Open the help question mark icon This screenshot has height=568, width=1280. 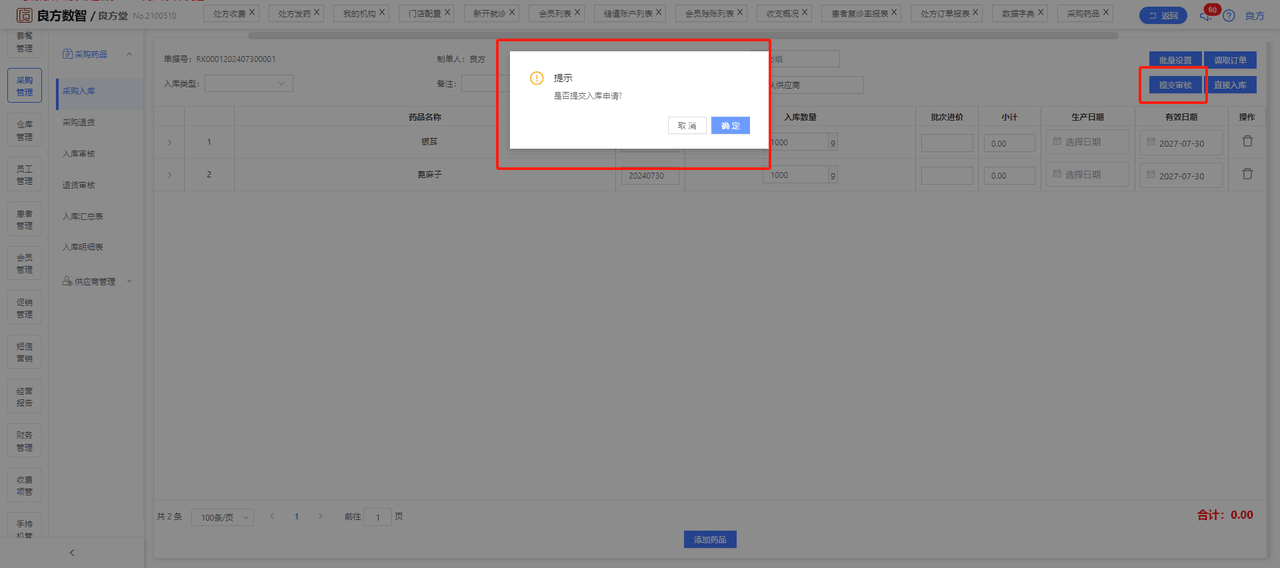(x=1229, y=16)
